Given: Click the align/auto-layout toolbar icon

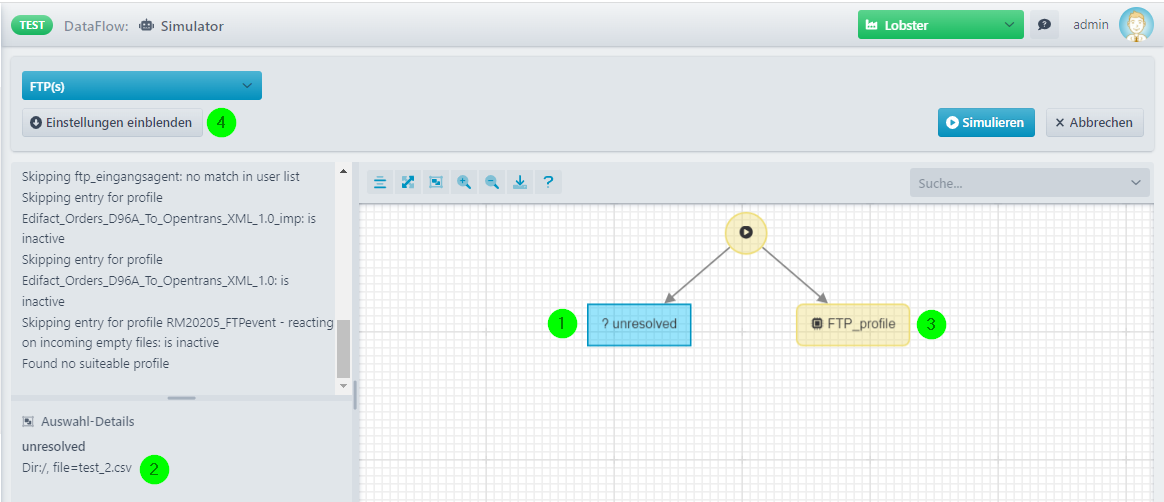Looking at the screenshot, I should [x=380, y=182].
